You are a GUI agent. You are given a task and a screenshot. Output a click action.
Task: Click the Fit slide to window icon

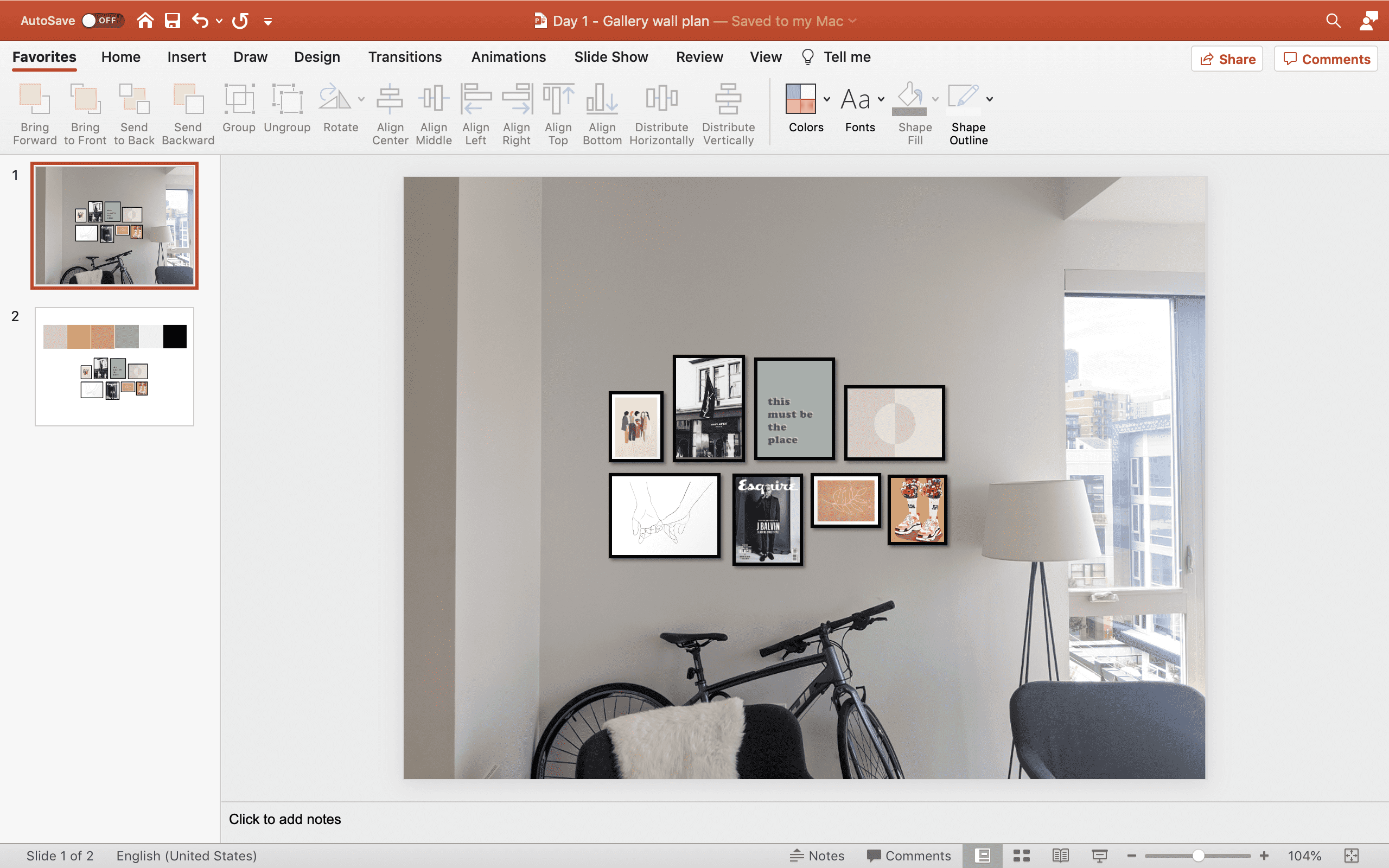point(1351,856)
